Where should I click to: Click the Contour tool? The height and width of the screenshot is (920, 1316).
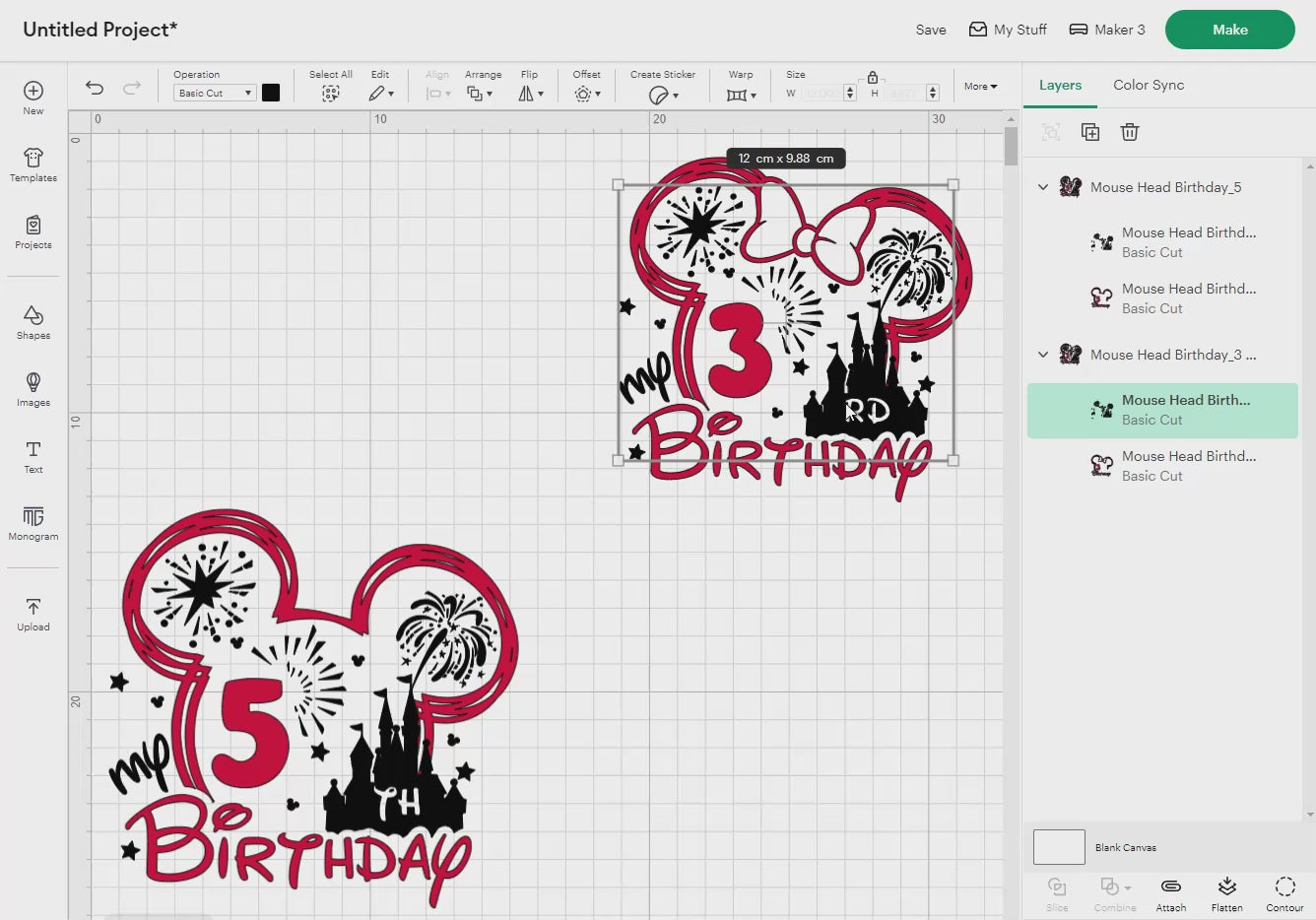(x=1284, y=893)
